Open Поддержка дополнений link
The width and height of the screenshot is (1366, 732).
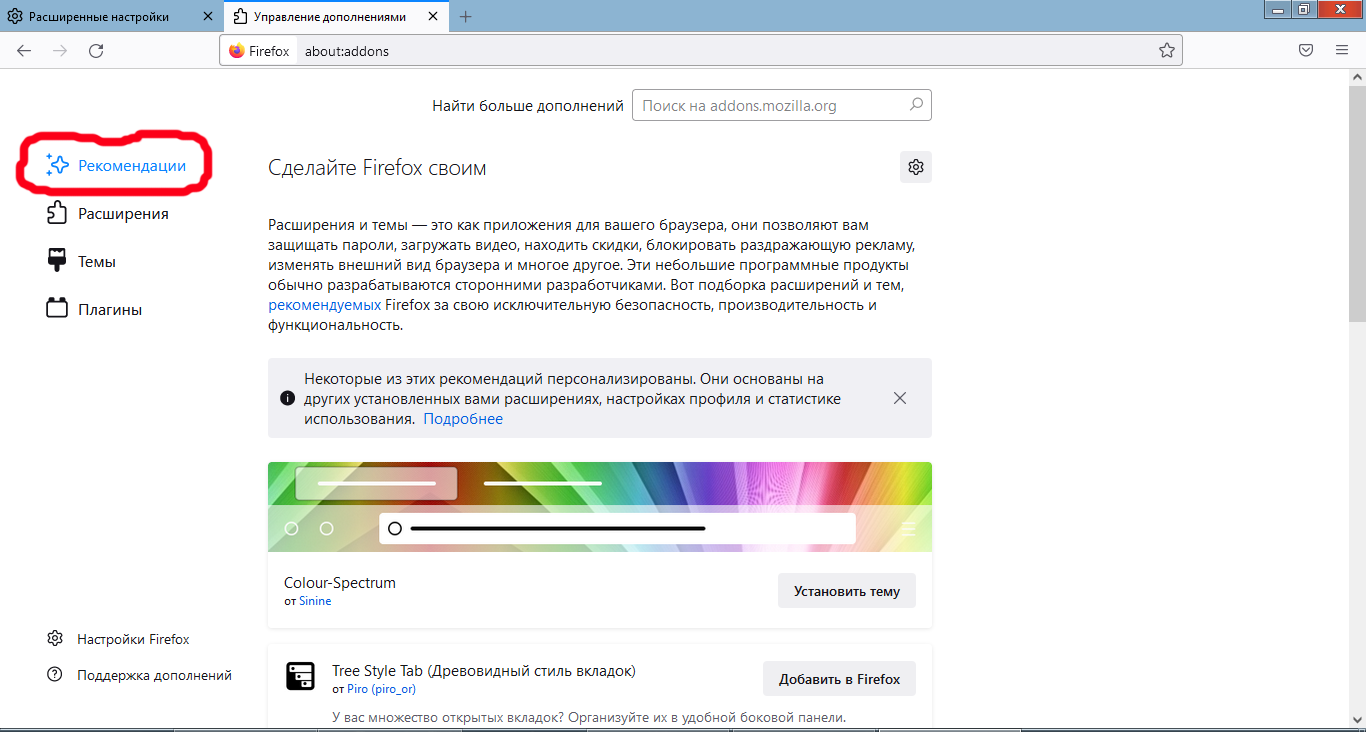click(139, 675)
